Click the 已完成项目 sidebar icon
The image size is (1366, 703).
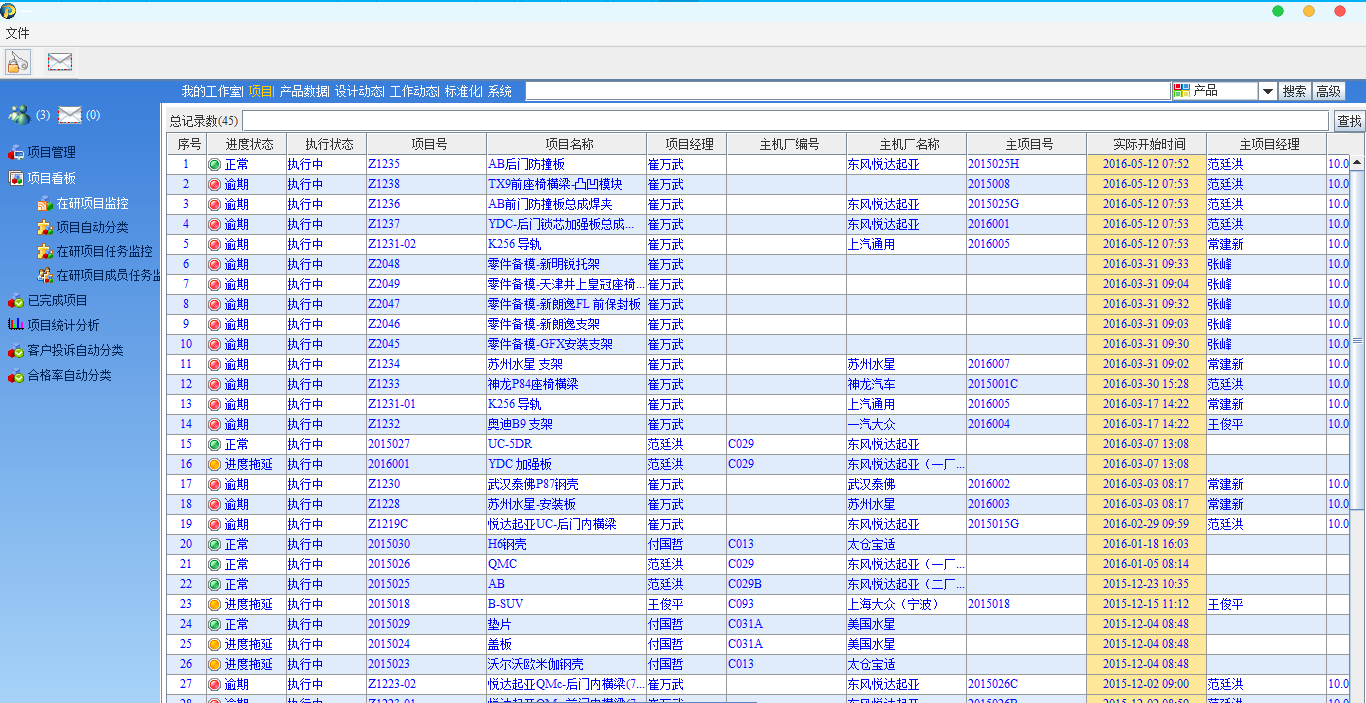[16, 300]
